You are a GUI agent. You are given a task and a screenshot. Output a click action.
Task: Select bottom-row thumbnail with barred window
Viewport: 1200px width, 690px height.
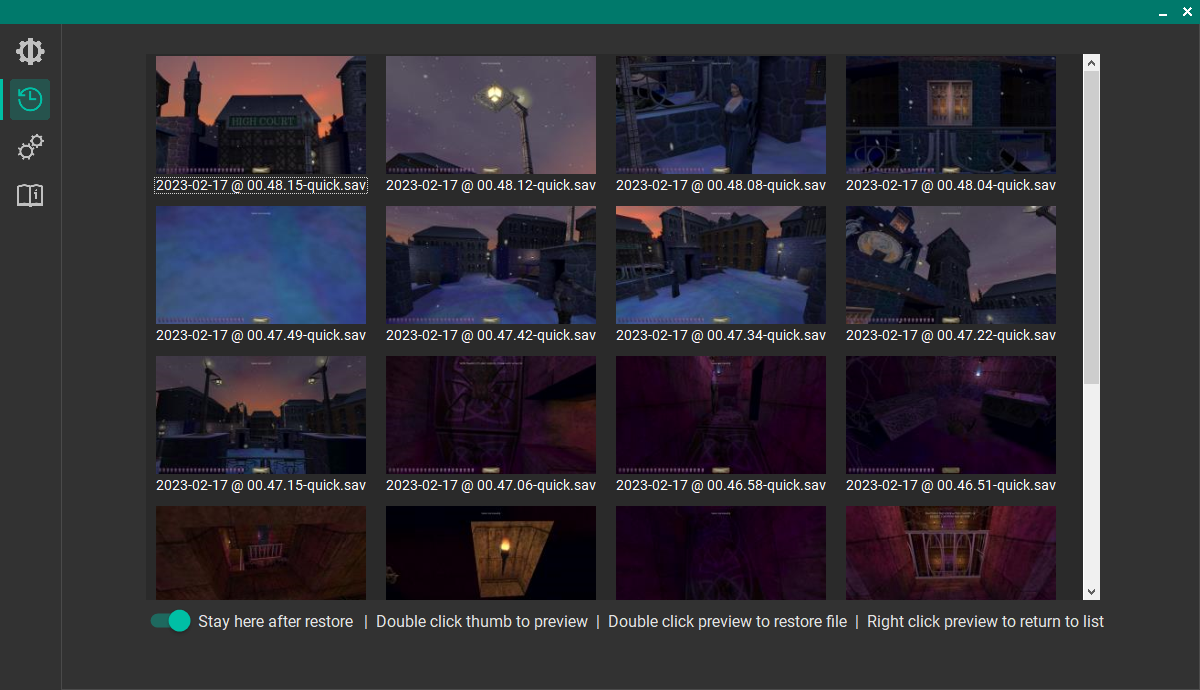coord(951,553)
